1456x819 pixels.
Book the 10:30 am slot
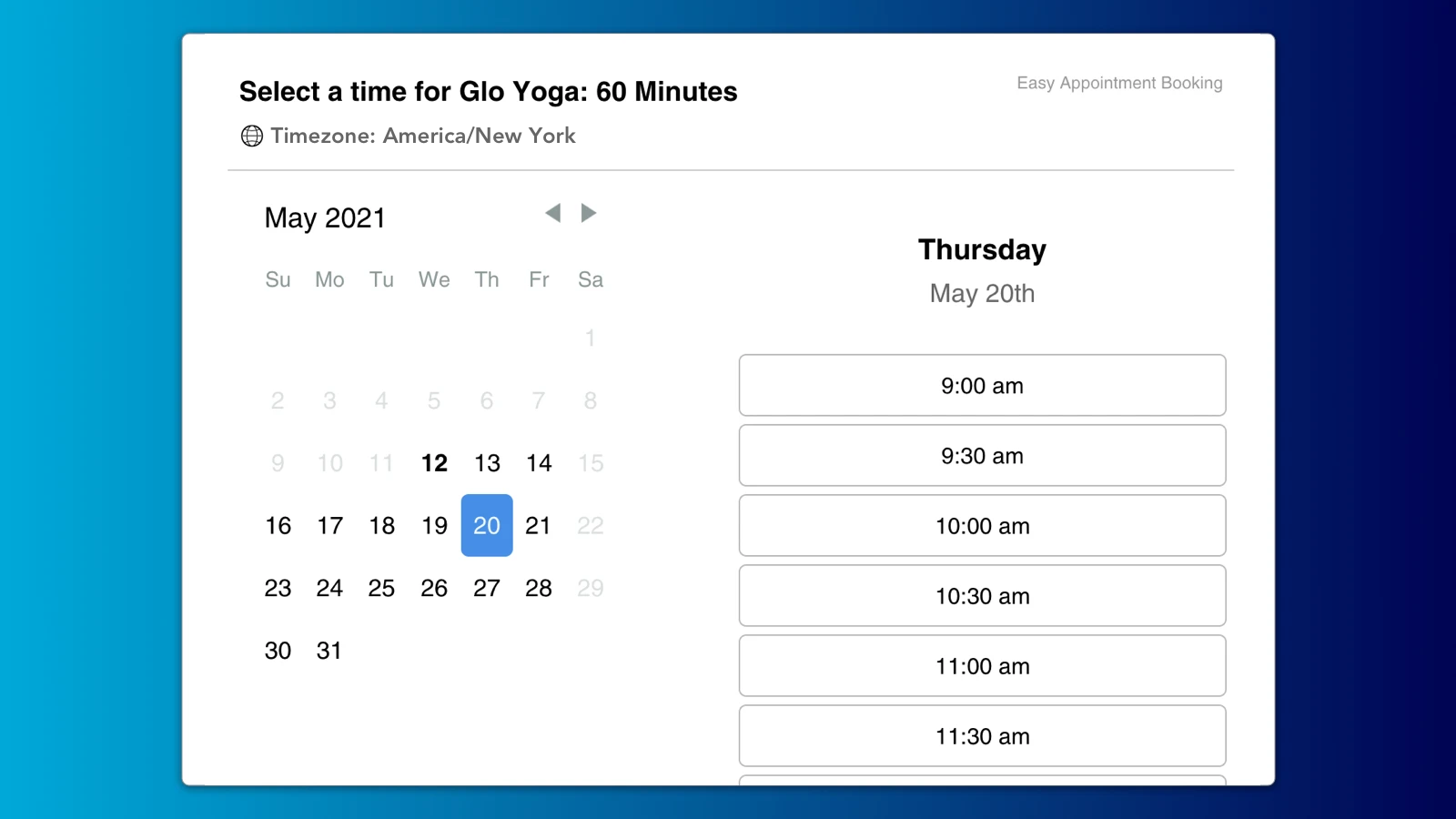982,596
